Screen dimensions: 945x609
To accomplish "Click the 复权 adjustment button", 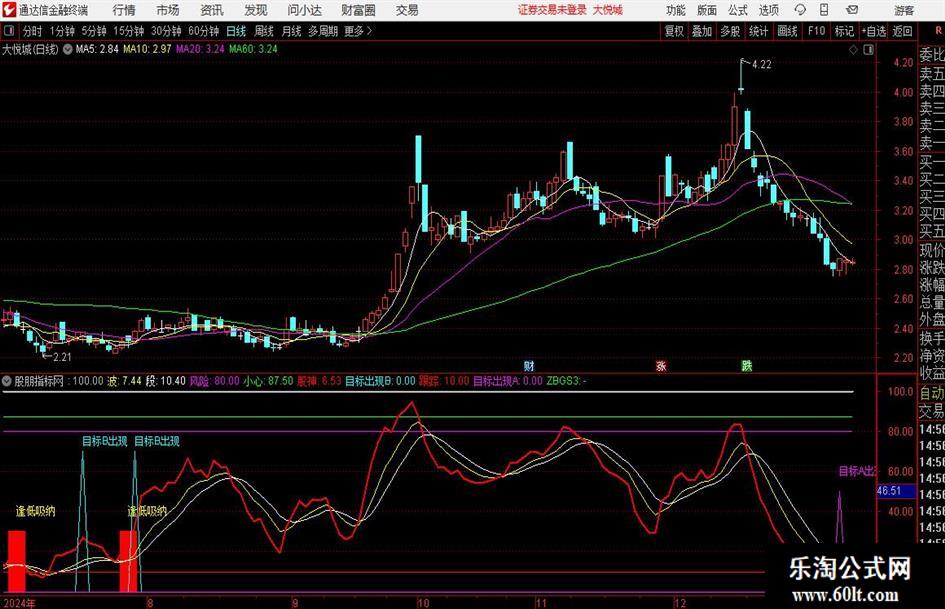I will (674, 31).
